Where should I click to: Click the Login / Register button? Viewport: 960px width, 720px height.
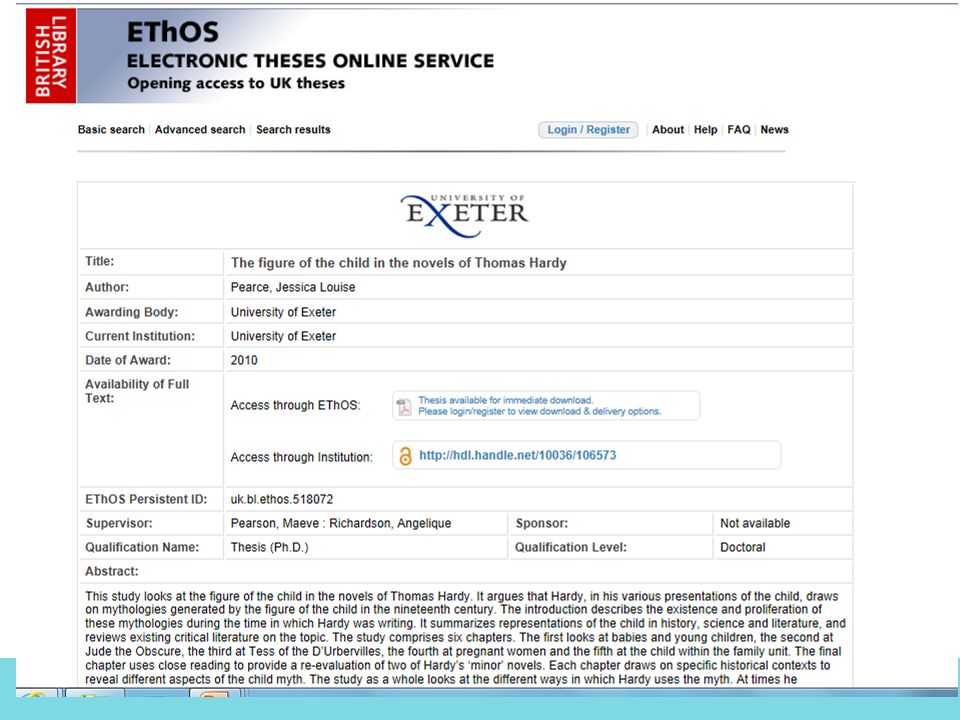[x=588, y=130]
